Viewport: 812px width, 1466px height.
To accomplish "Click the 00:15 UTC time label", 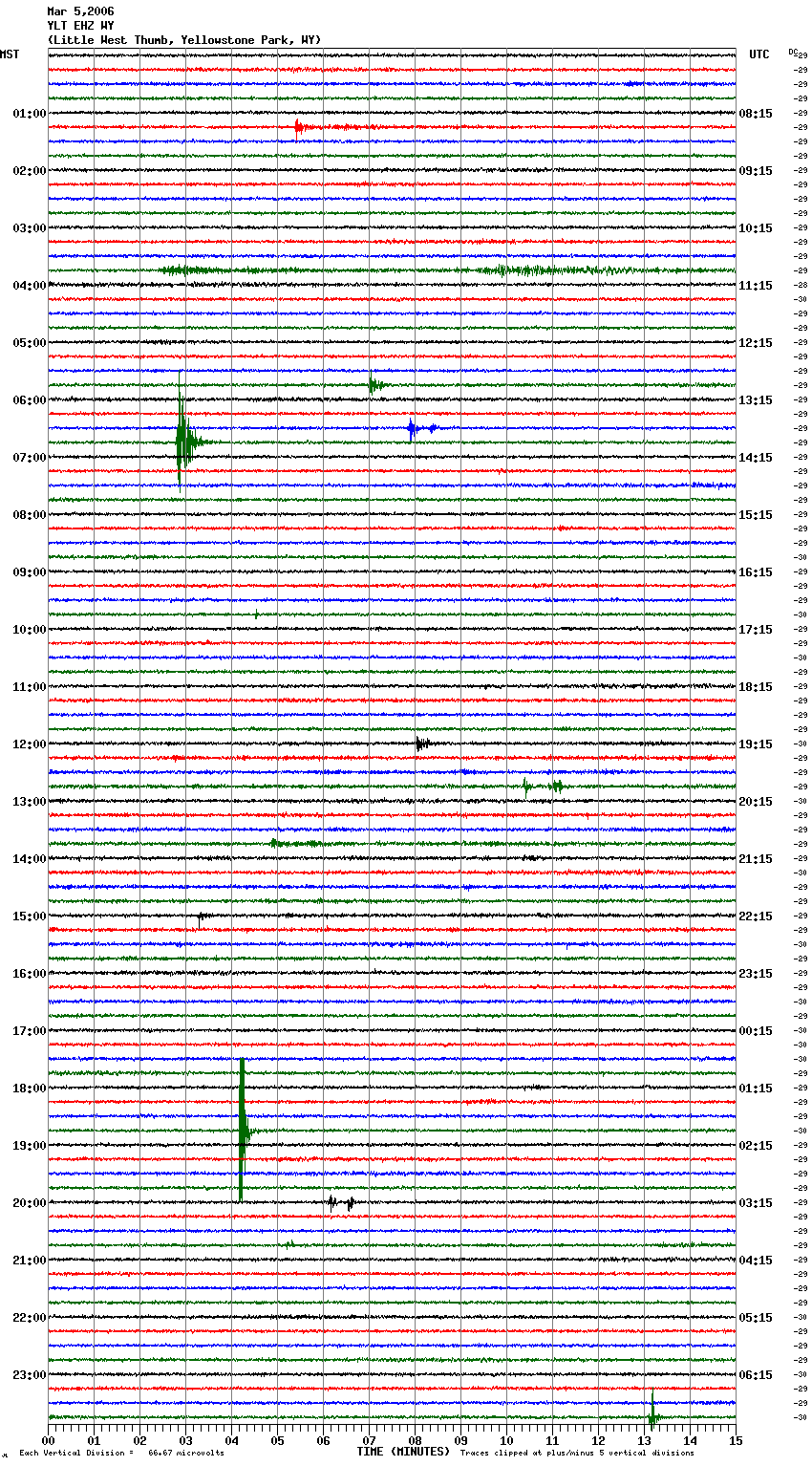I will 756,1031.
